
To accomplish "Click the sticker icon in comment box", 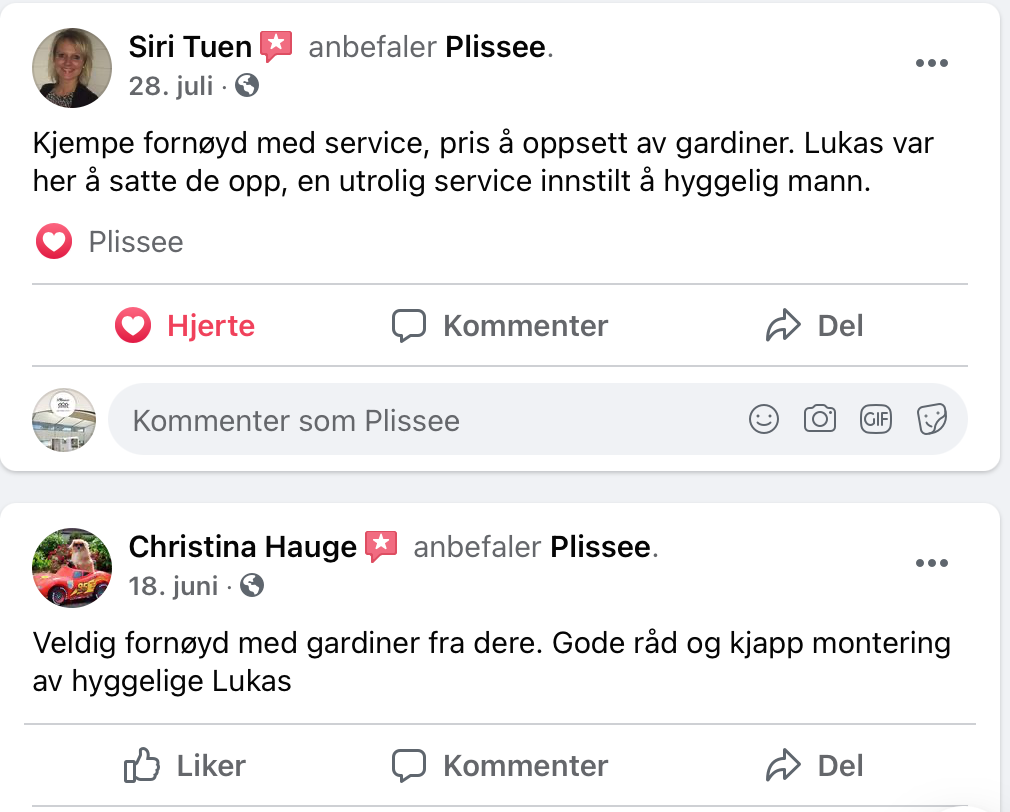I will click(931, 420).
